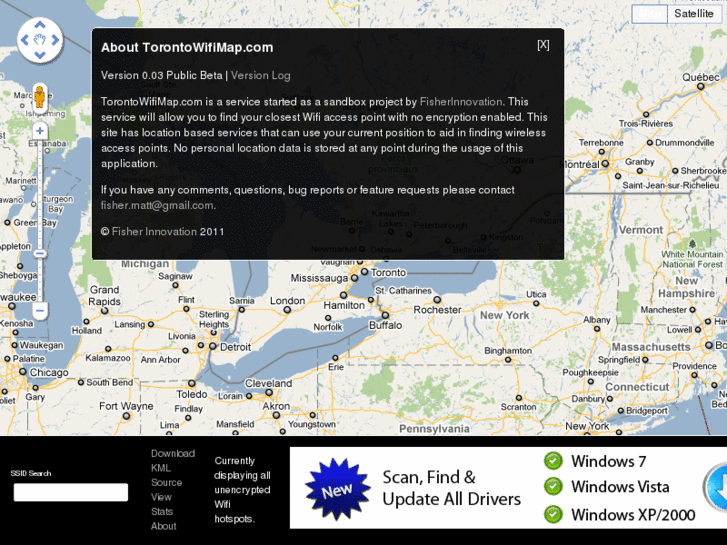Image resolution: width=727 pixels, height=545 pixels.
Task: Click 'Currently displaying all unencrypted Wifi hotspots' text
Action: coord(242,489)
